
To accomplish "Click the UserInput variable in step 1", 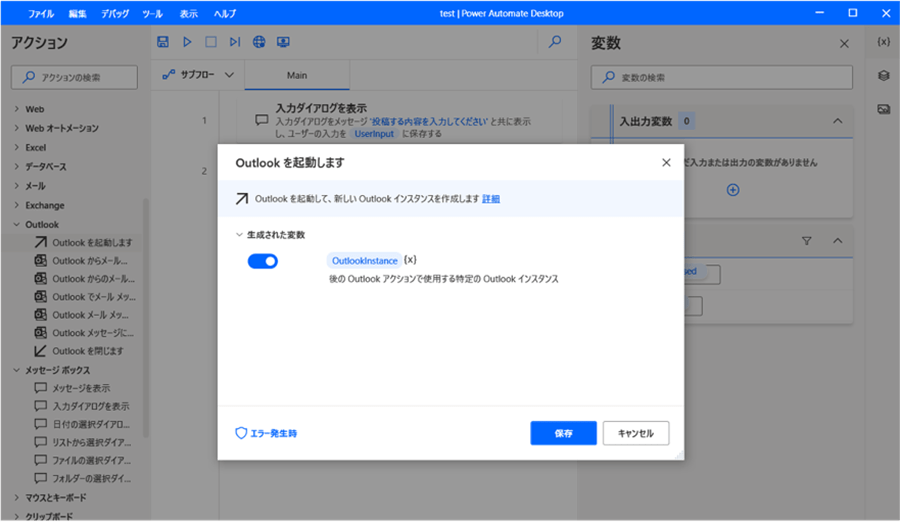I will (374, 134).
